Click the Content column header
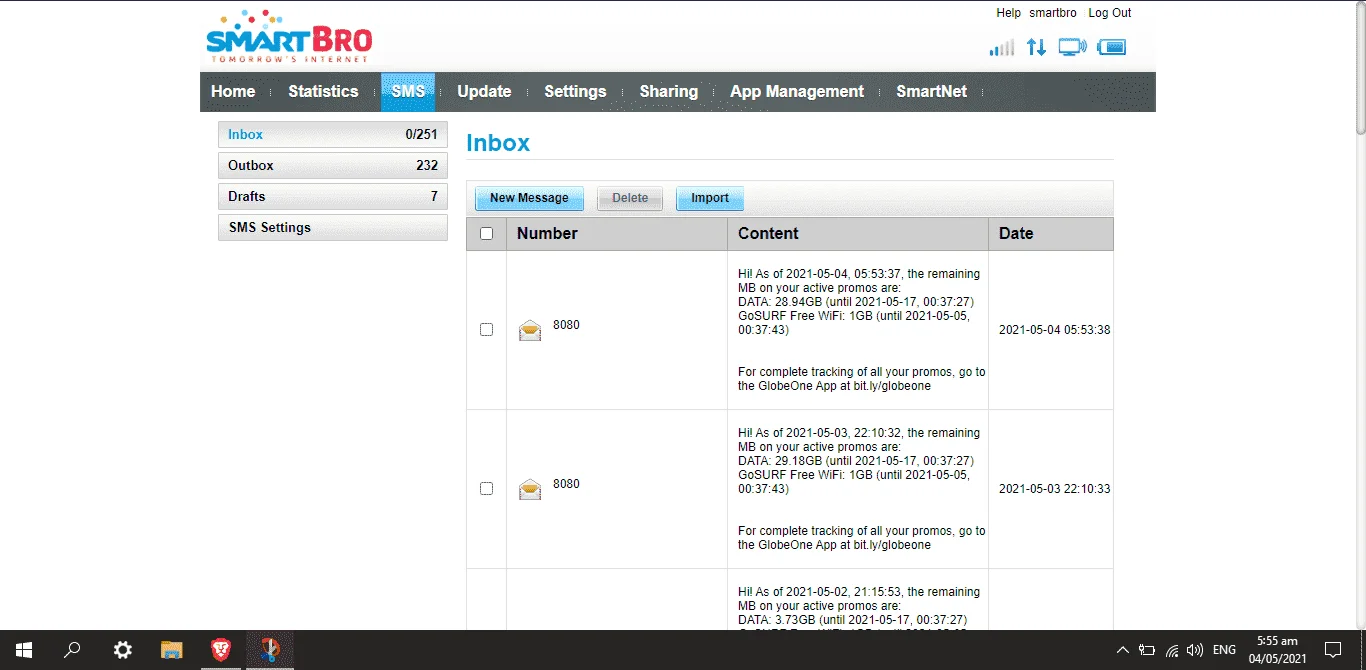The height and width of the screenshot is (670, 1366). point(858,234)
